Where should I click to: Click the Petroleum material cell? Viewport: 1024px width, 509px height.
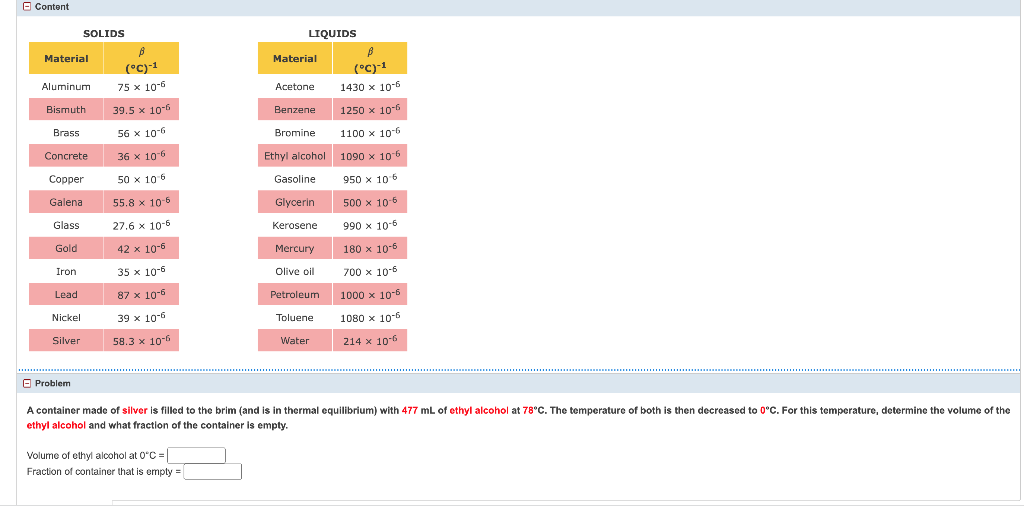pos(295,295)
